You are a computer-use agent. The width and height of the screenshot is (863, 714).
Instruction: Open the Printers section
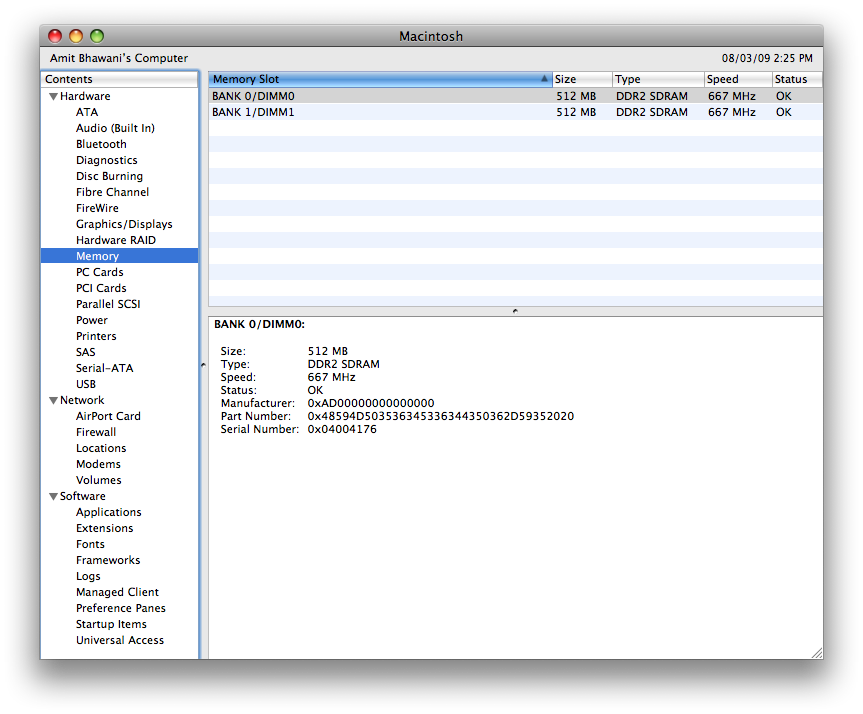[96, 336]
